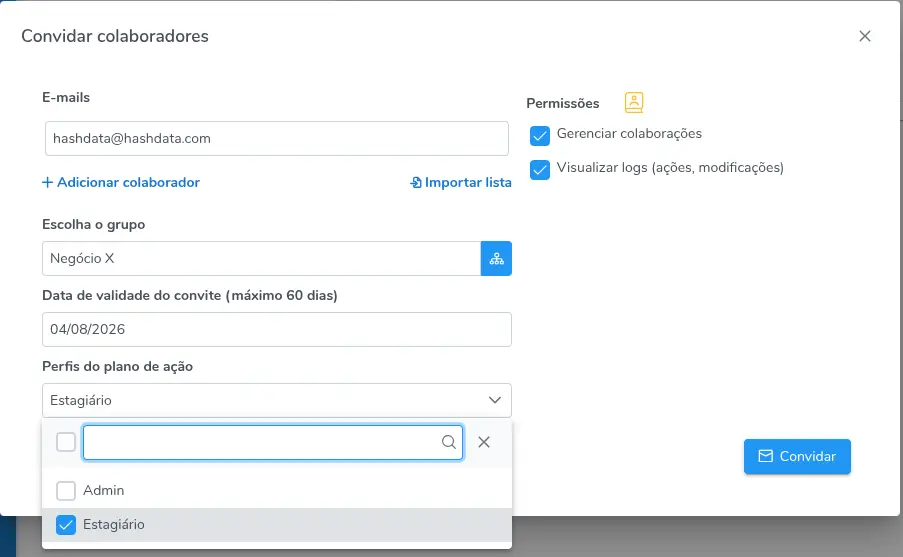Screen dimensions: 903x557
Task: Uncheck the Estagiário profile option
Action: tap(66, 525)
